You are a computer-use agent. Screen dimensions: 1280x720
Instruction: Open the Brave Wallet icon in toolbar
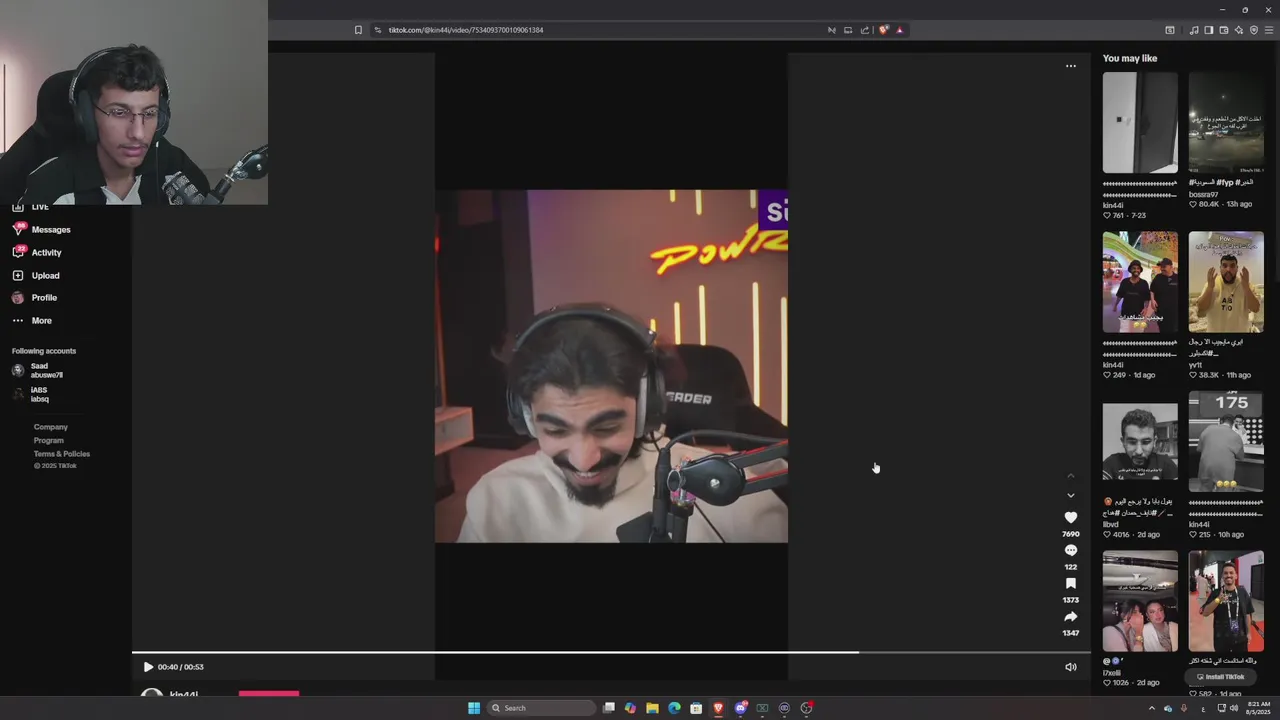point(1223,30)
